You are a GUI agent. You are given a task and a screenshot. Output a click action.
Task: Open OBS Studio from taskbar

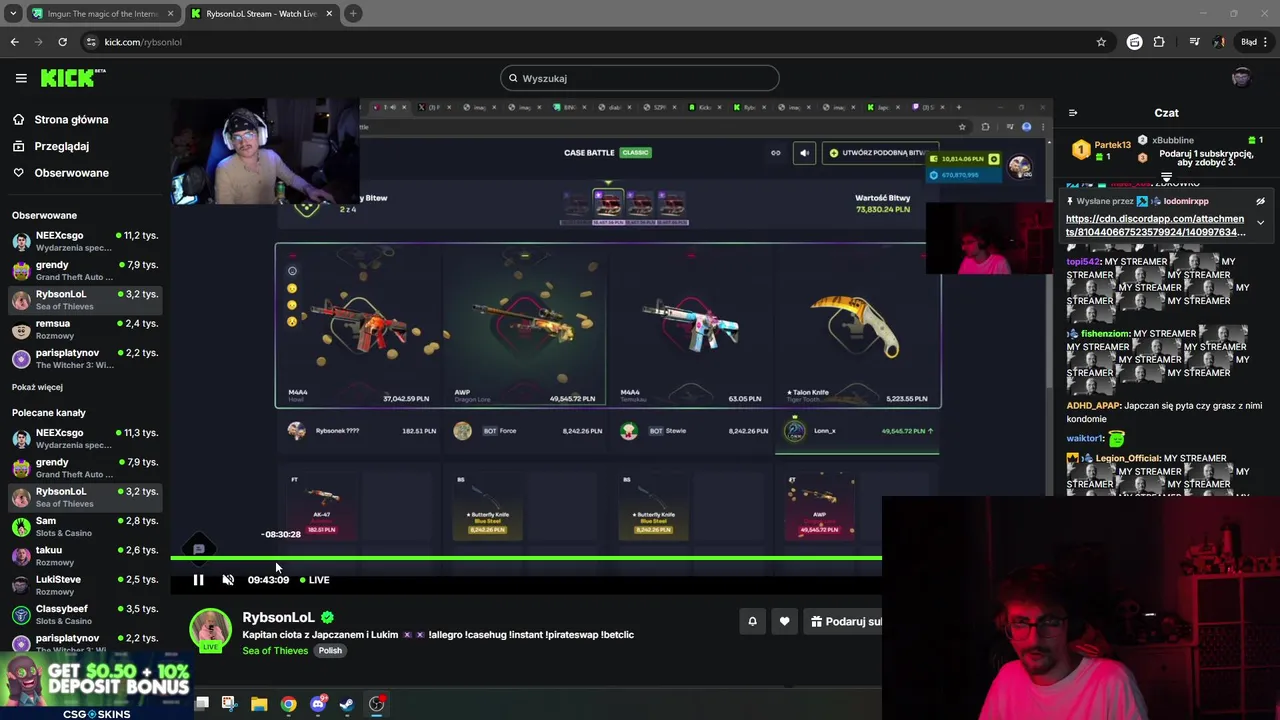point(377,704)
